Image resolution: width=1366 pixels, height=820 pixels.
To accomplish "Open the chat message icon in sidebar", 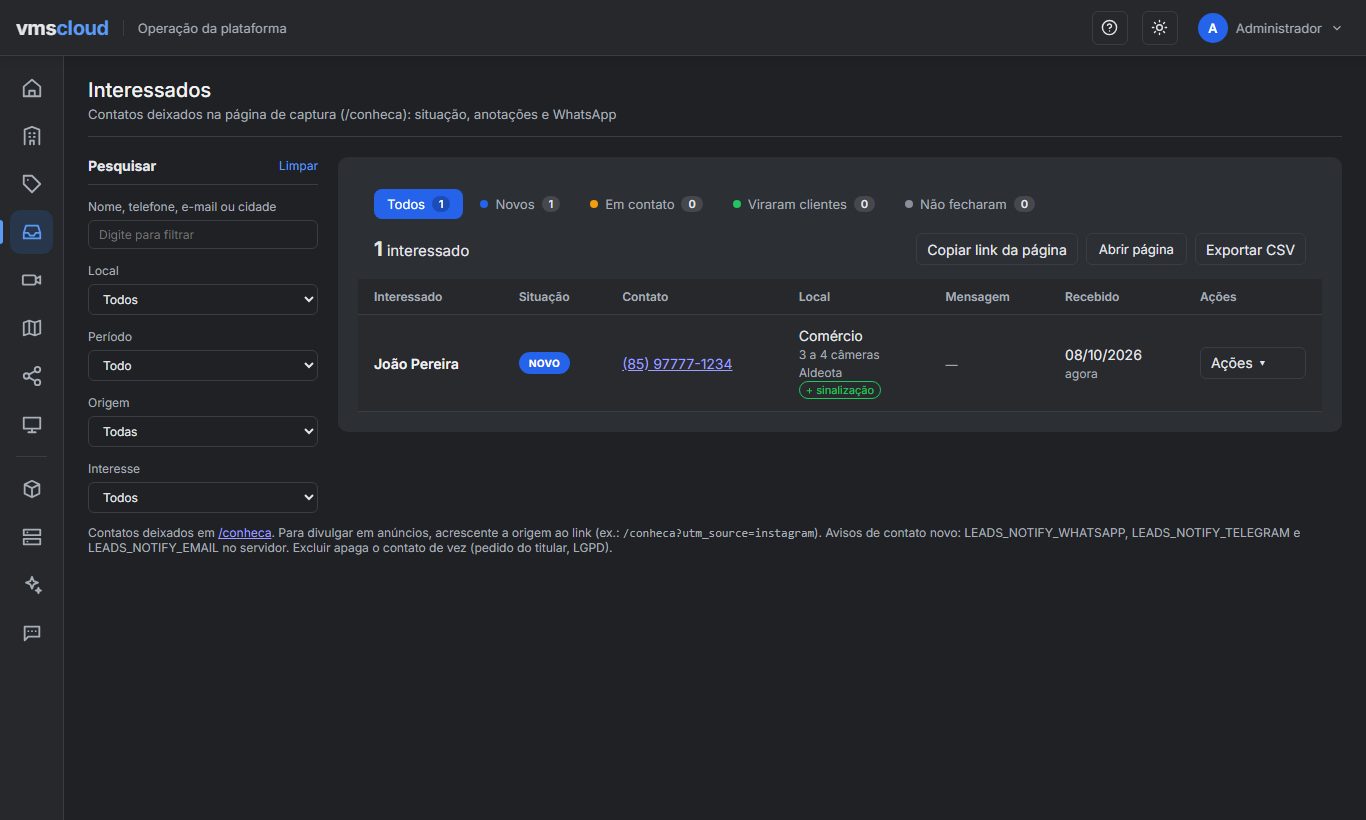I will [x=32, y=633].
